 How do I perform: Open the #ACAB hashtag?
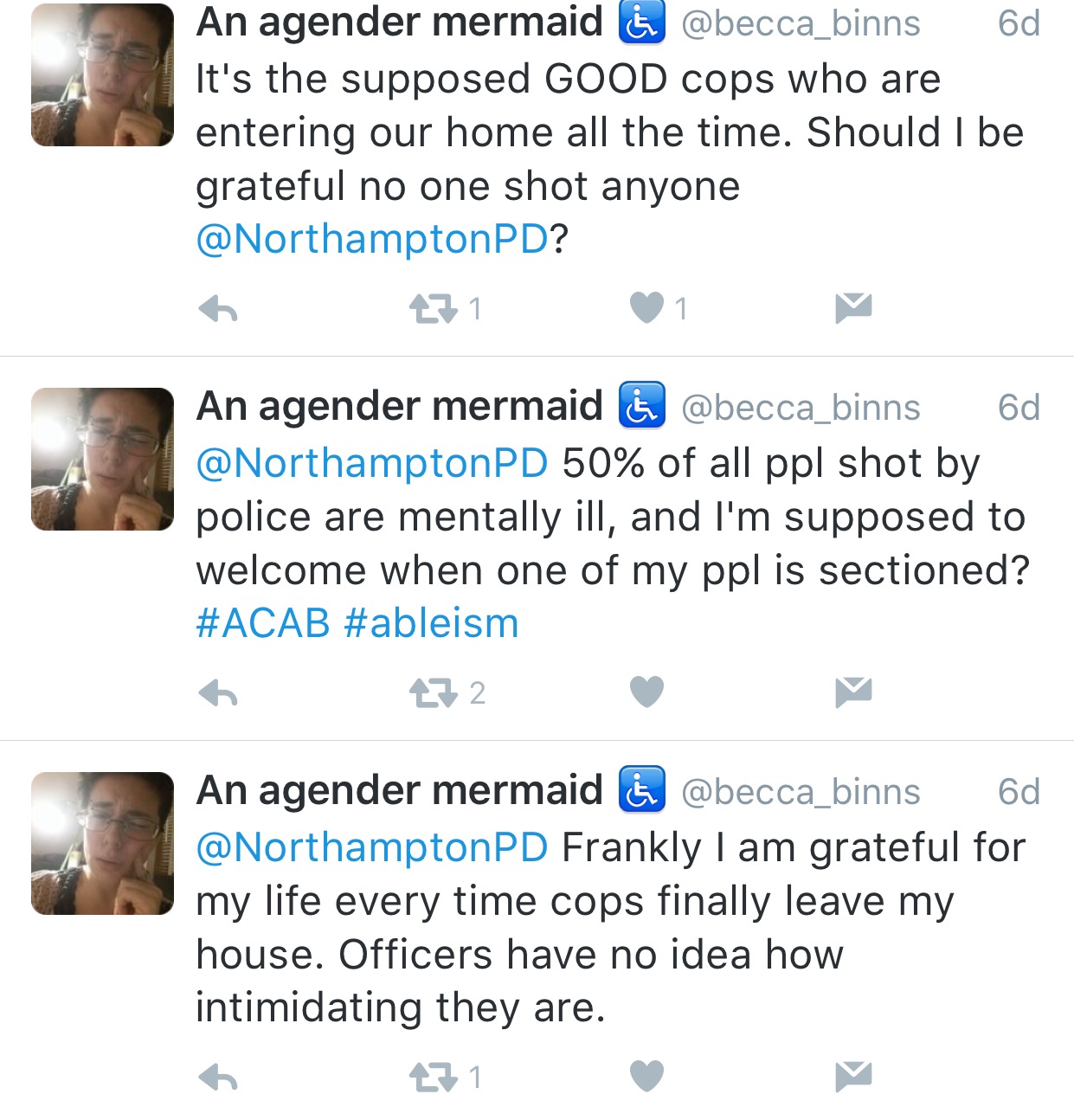coord(263,623)
